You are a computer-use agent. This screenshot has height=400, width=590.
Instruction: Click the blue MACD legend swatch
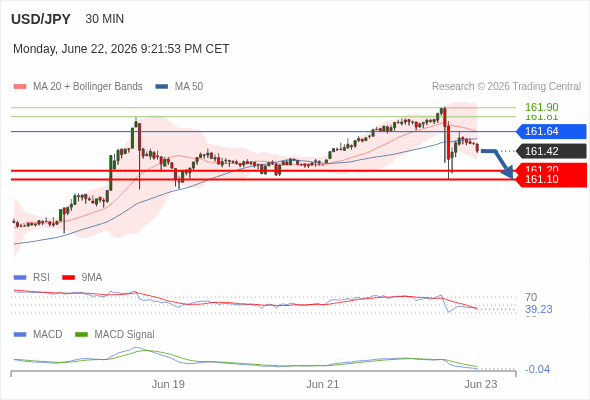[20, 335]
